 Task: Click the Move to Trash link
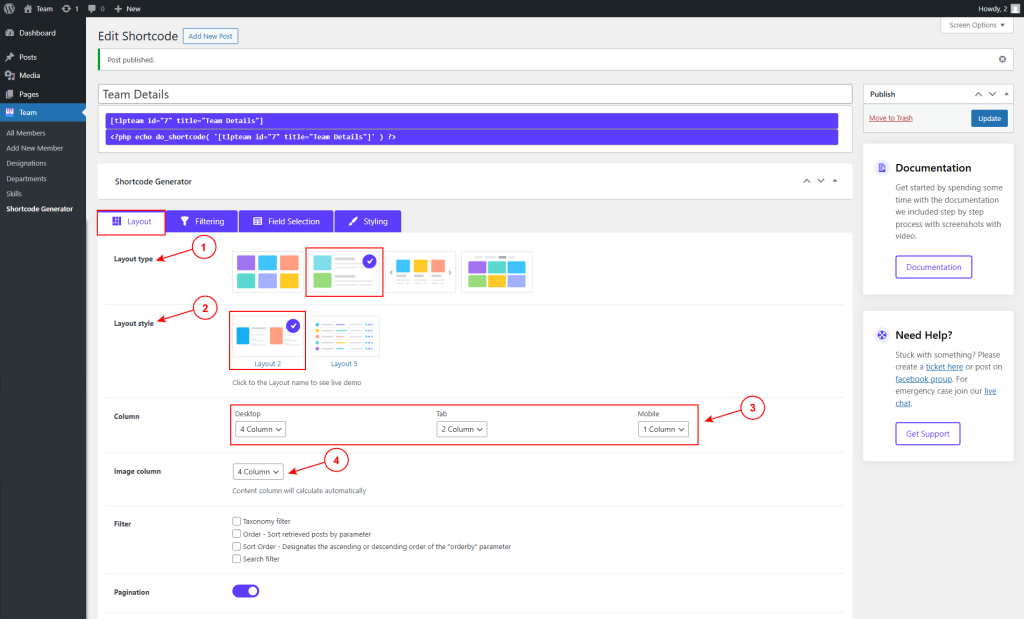tap(891, 118)
